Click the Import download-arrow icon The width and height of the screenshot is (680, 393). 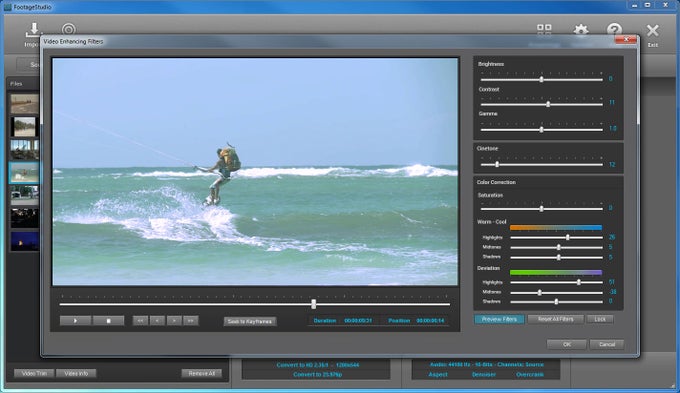coord(33,30)
